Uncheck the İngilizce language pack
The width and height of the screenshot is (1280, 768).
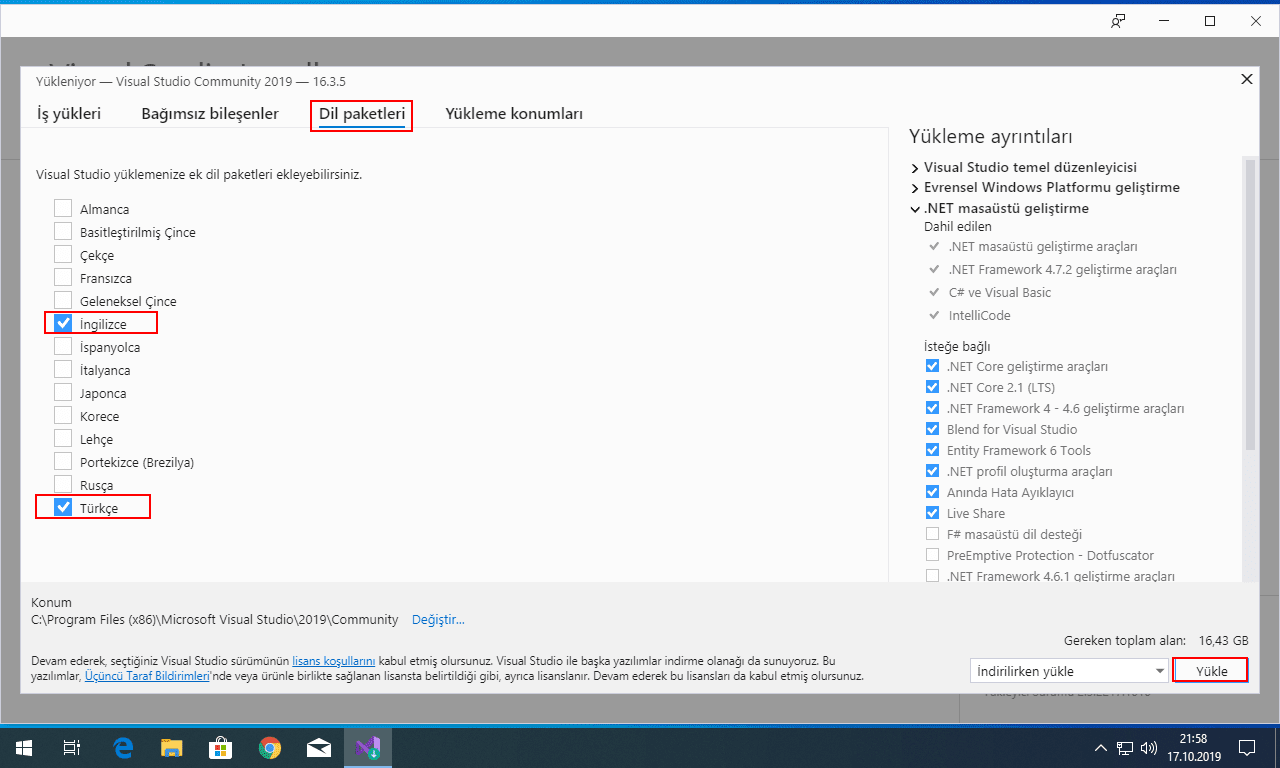point(63,323)
